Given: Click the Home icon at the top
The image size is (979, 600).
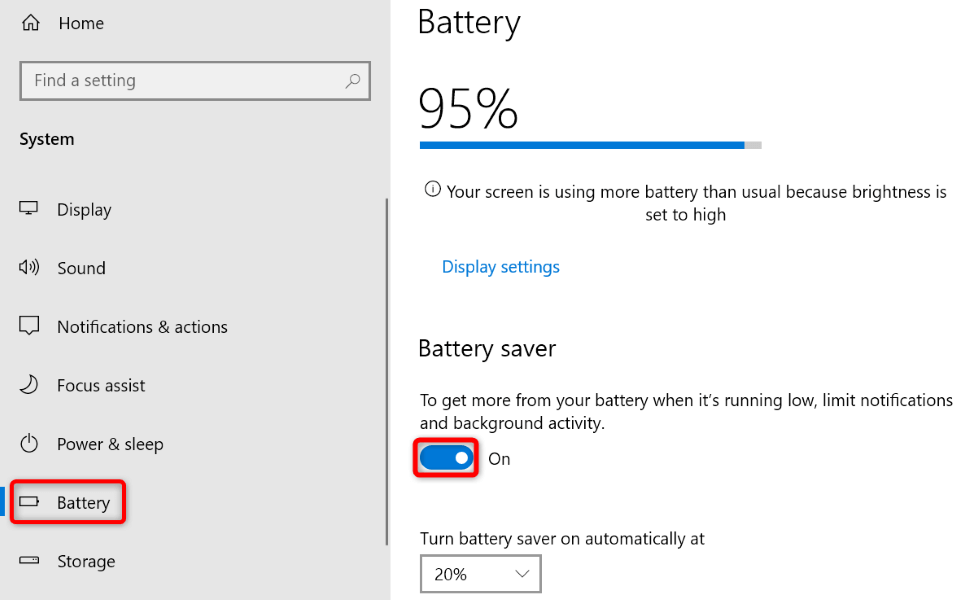Looking at the screenshot, I should pyautogui.click(x=29, y=22).
